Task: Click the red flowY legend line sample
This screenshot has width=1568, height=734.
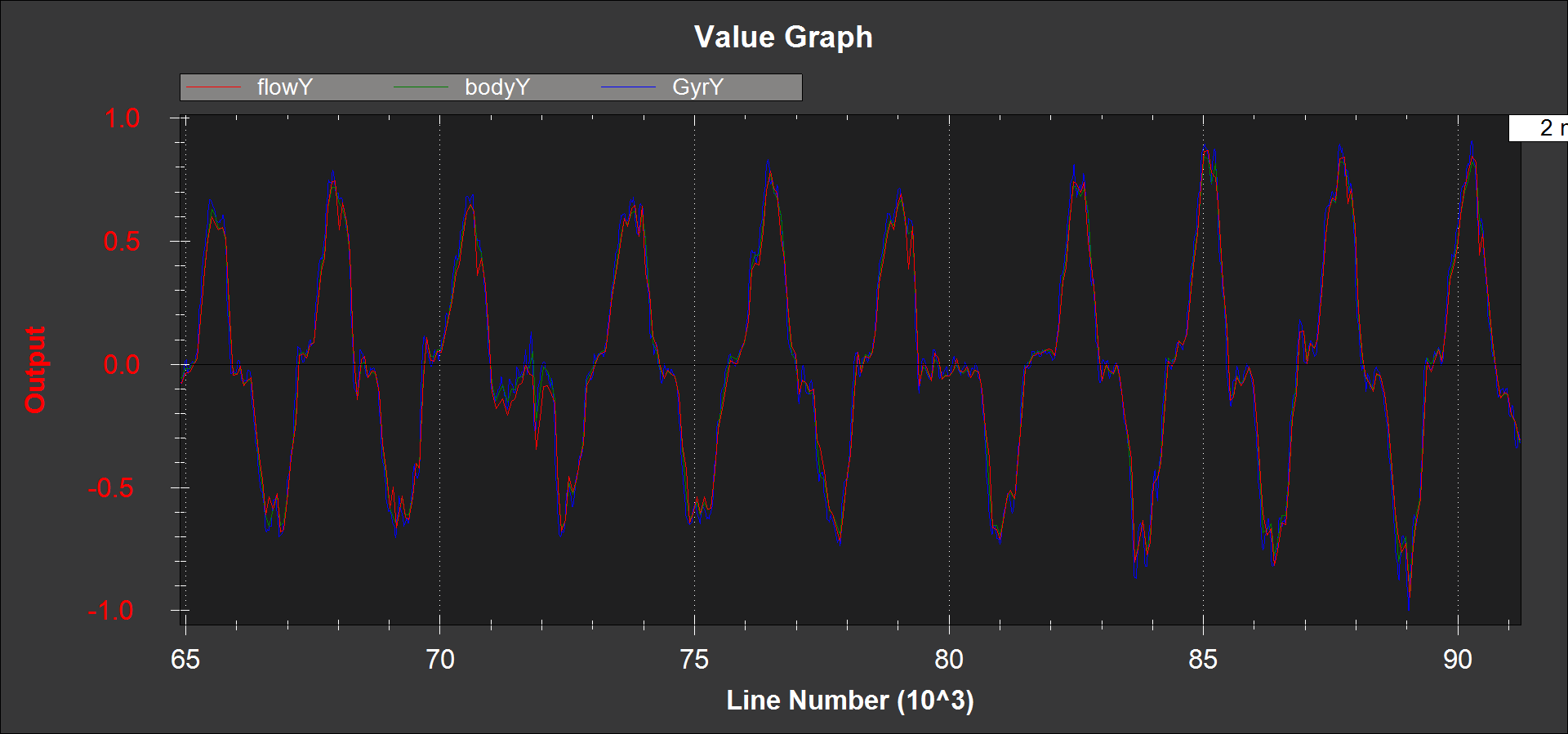Action: coord(214,87)
